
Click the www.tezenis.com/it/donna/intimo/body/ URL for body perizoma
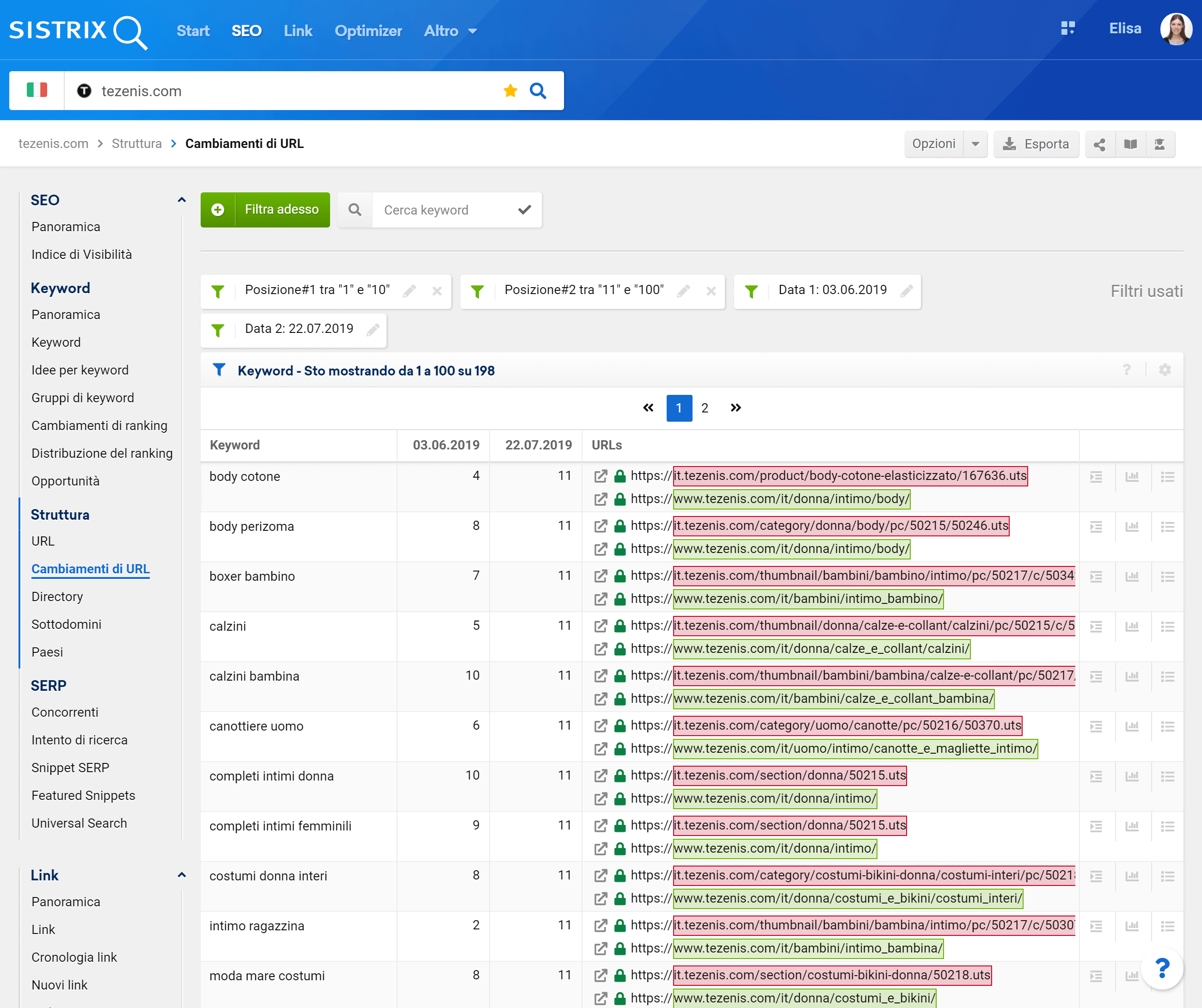coord(791,549)
